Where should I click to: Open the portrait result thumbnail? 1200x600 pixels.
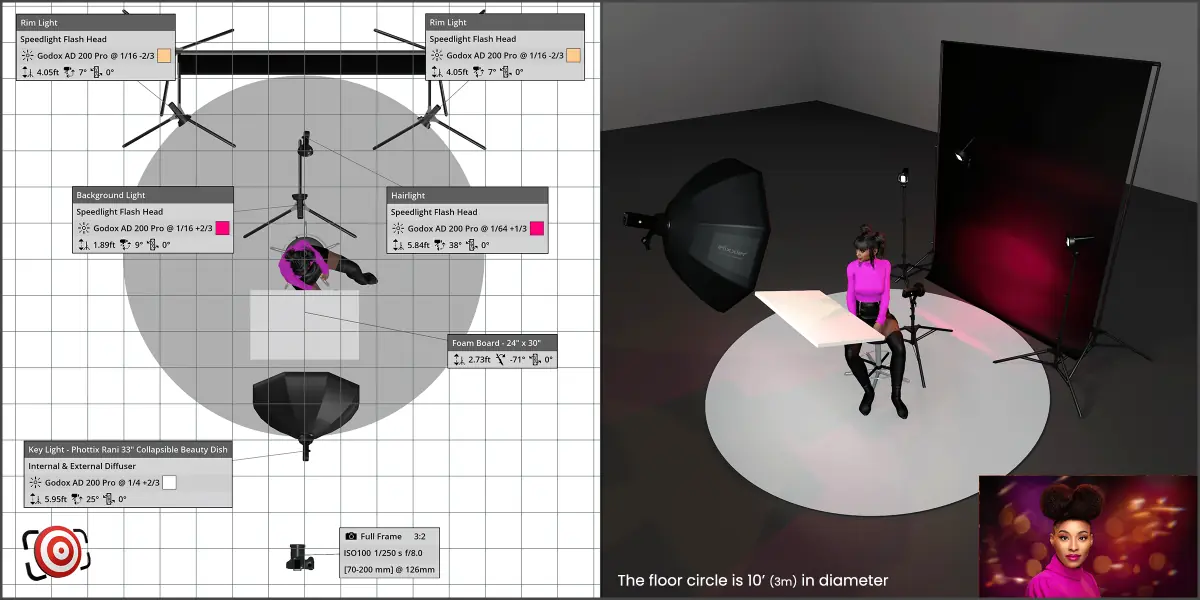point(1088,536)
